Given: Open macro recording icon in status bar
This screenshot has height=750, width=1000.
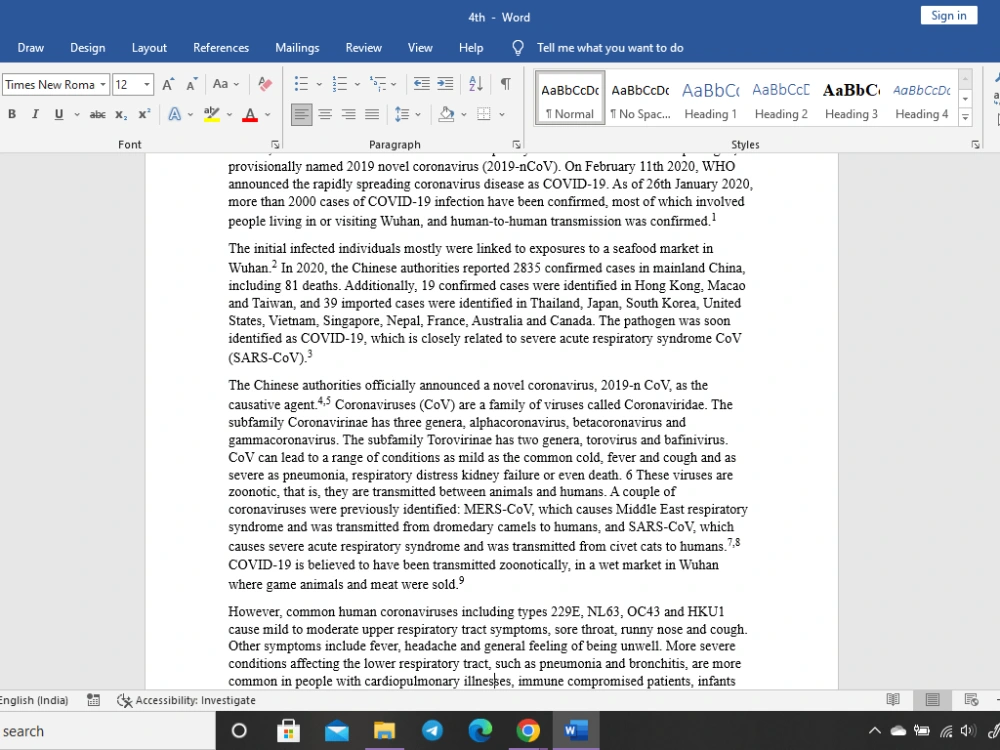Looking at the screenshot, I should point(93,700).
